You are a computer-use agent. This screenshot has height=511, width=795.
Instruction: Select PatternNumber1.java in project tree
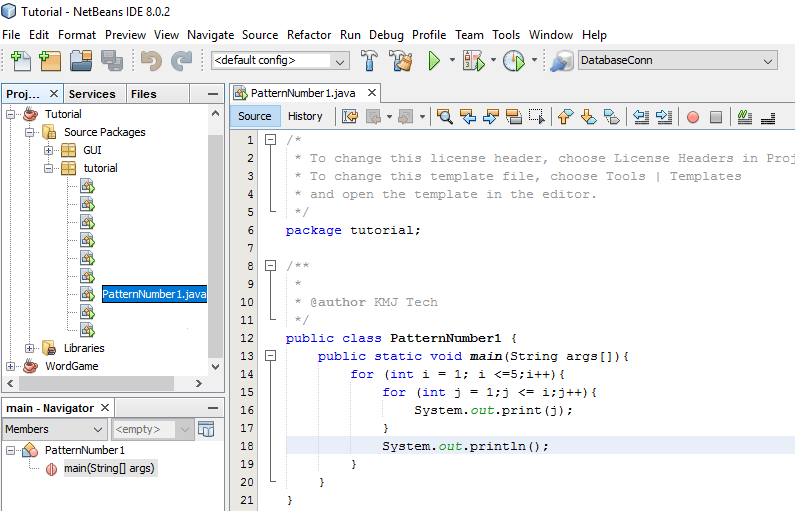click(x=154, y=294)
